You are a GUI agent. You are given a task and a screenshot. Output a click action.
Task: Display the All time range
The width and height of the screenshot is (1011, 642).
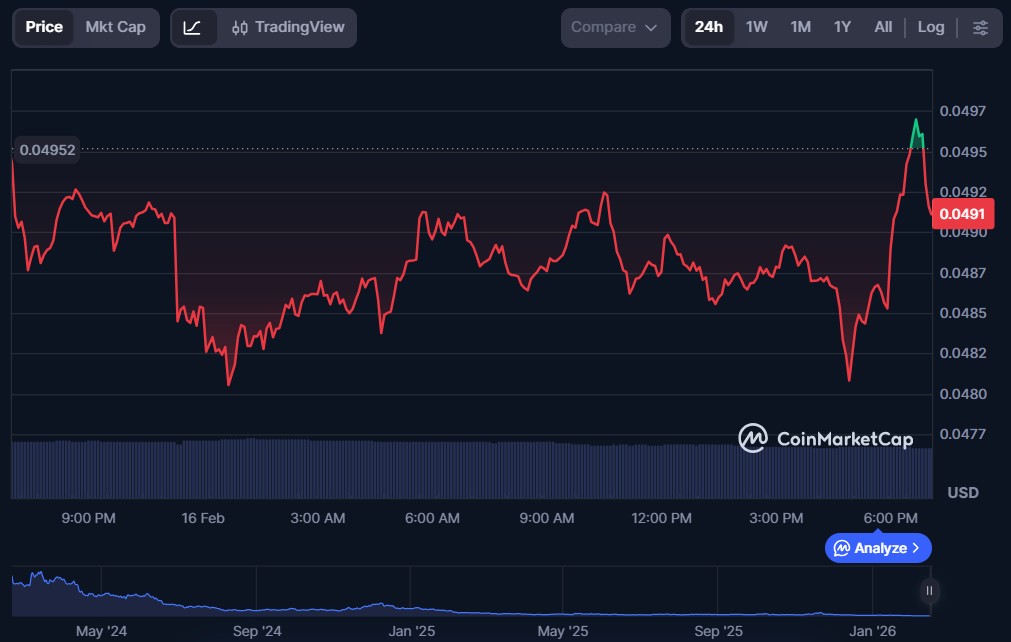pos(883,28)
